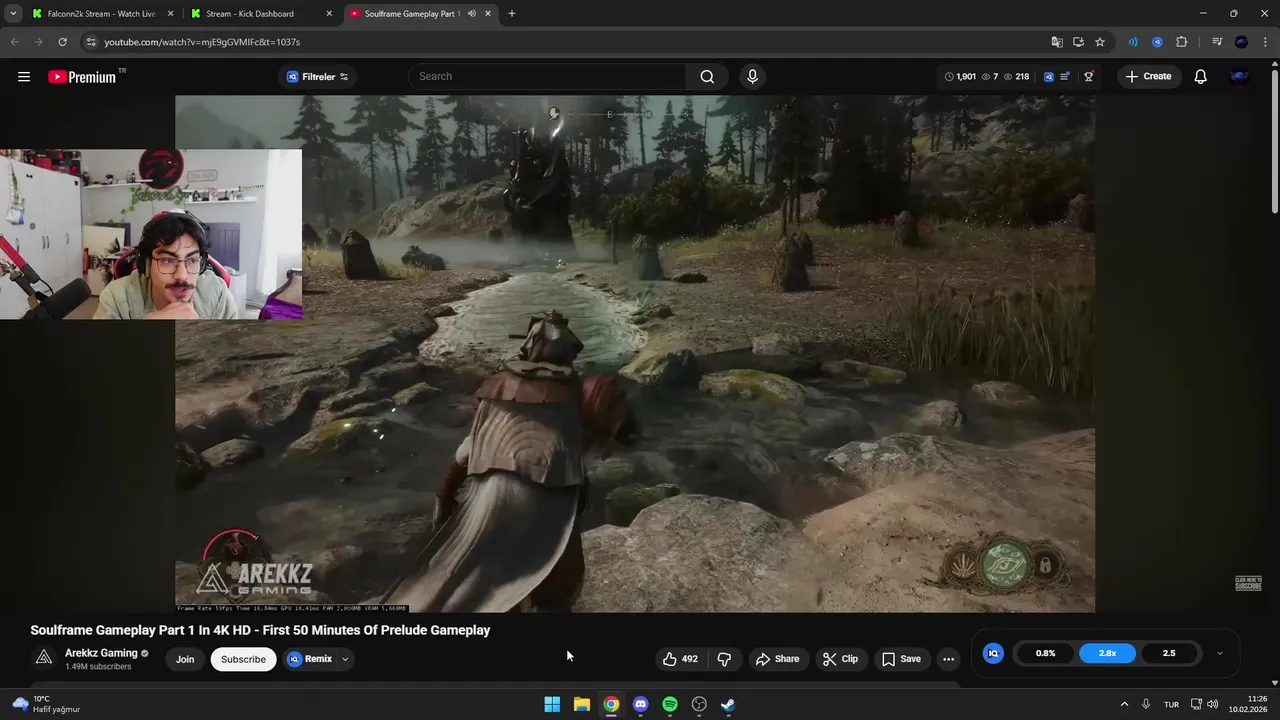Click the vidIQ badge in YouTube header stats
The image size is (1280, 720).
point(1049,77)
